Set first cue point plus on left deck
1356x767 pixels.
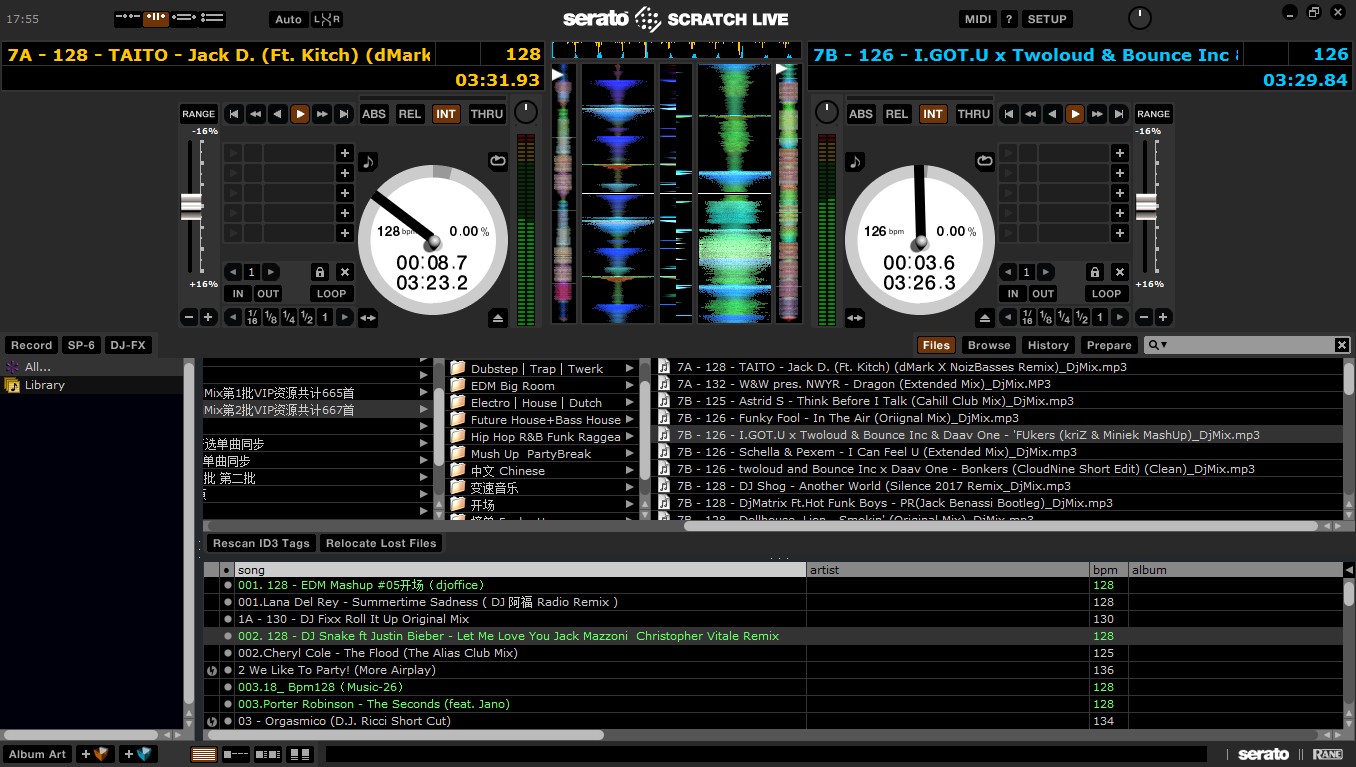344,153
